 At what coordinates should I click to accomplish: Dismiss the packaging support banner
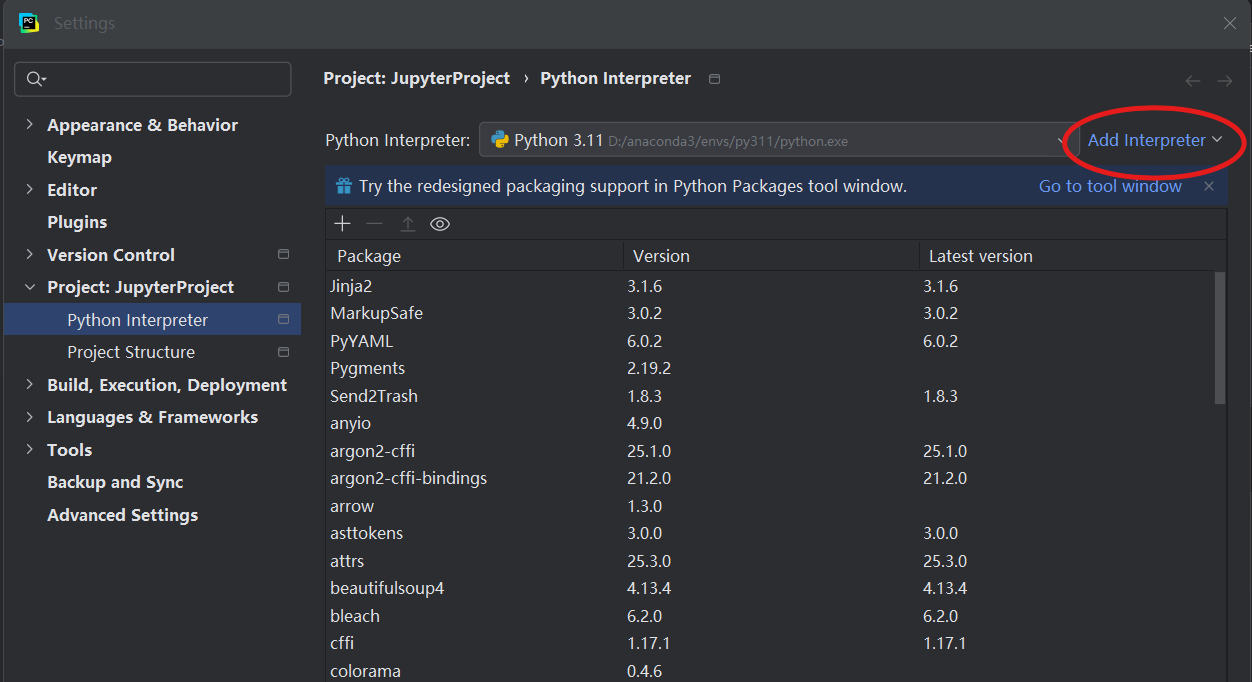point(1209,186)
